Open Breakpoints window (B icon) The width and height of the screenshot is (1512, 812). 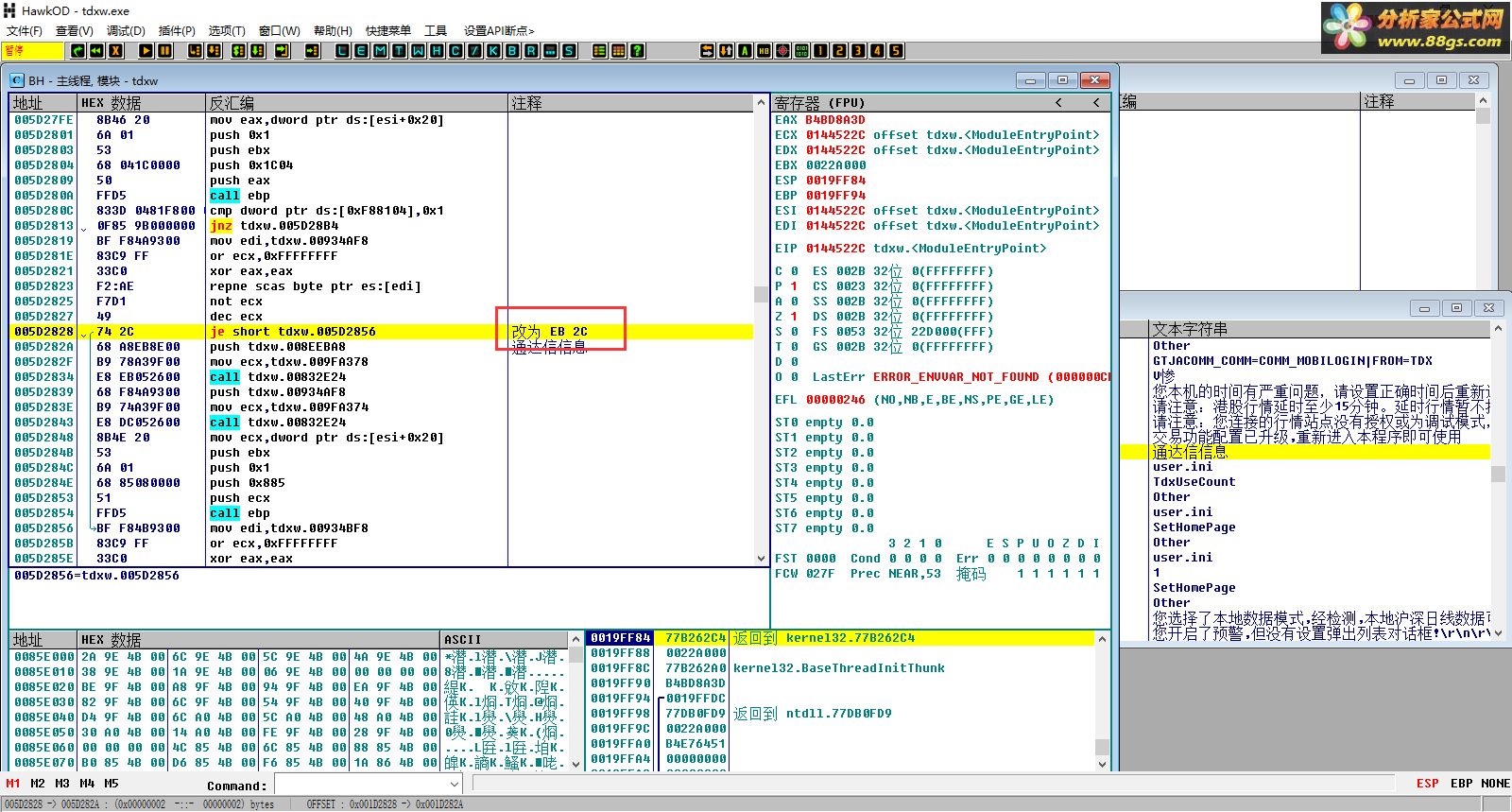(x=512, y=51)
